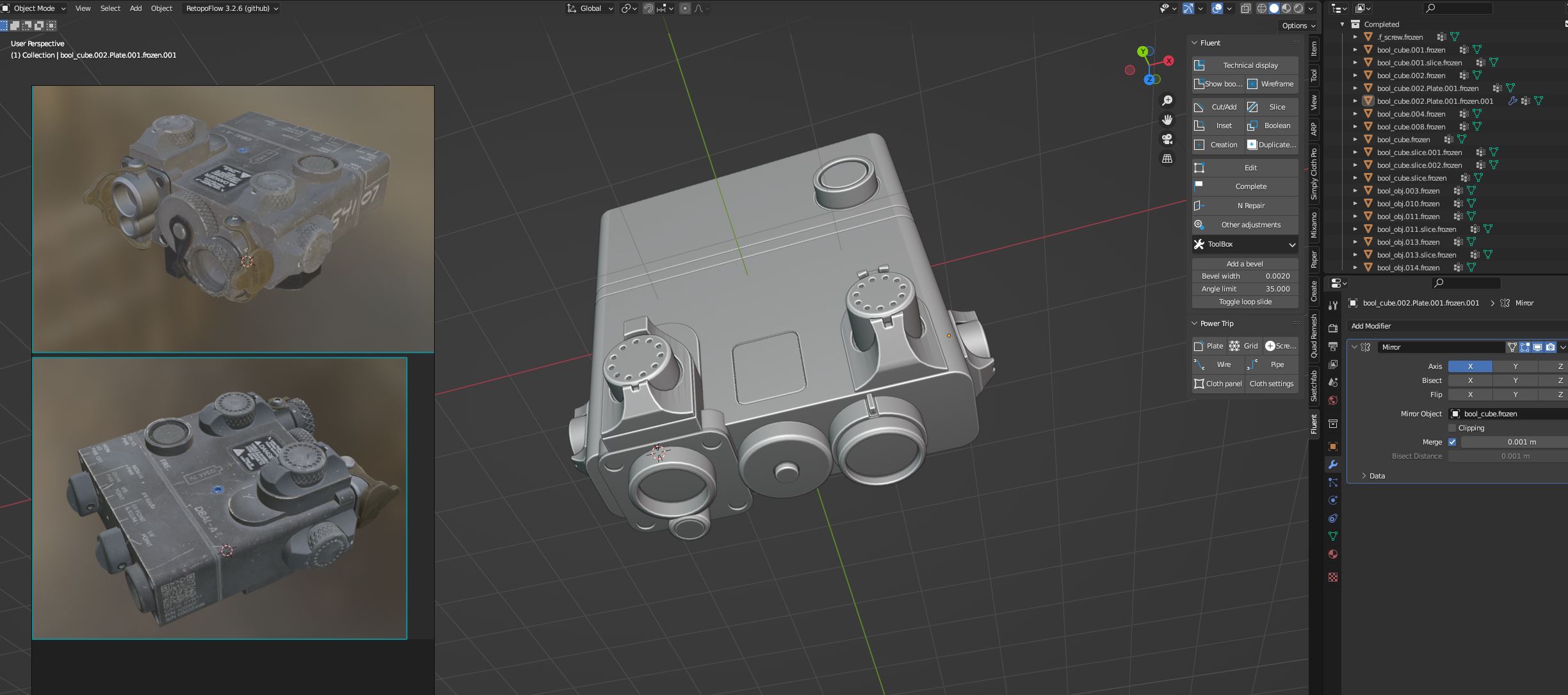
Task: Enable the Clipping checkbox
Action: click(x=1452, y=428)
